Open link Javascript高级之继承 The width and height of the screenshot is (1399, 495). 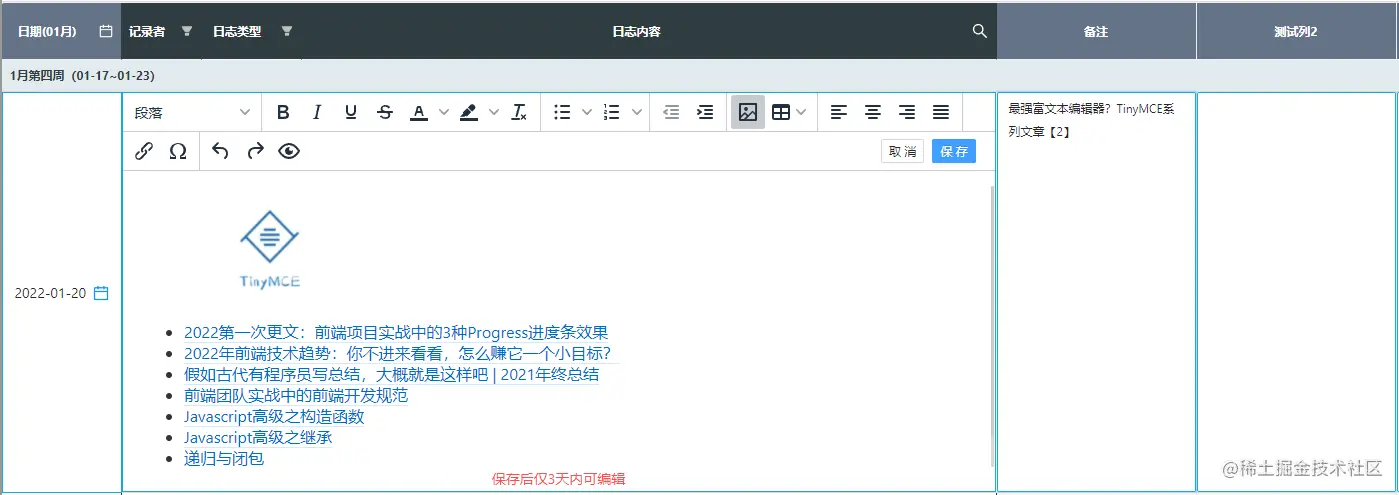coord(258,438)
